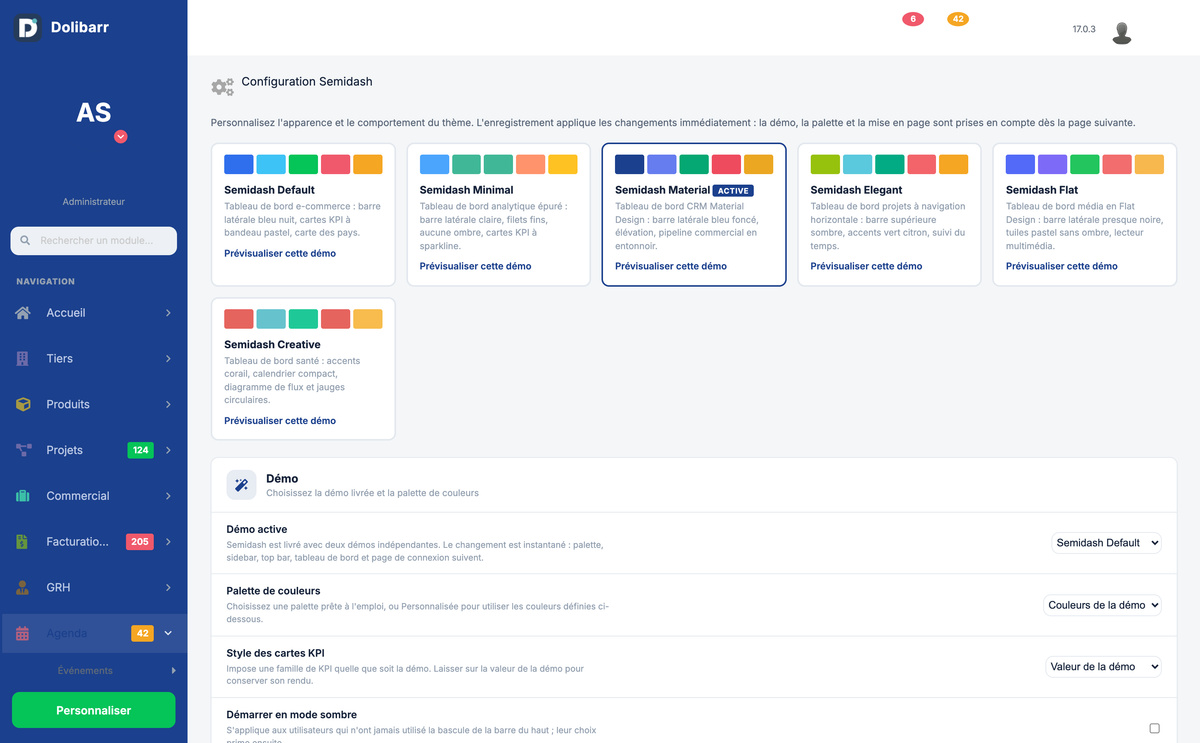Click the Démo section magic wand icon
This screenshot has height=743, width=1200.
(241, 485)
